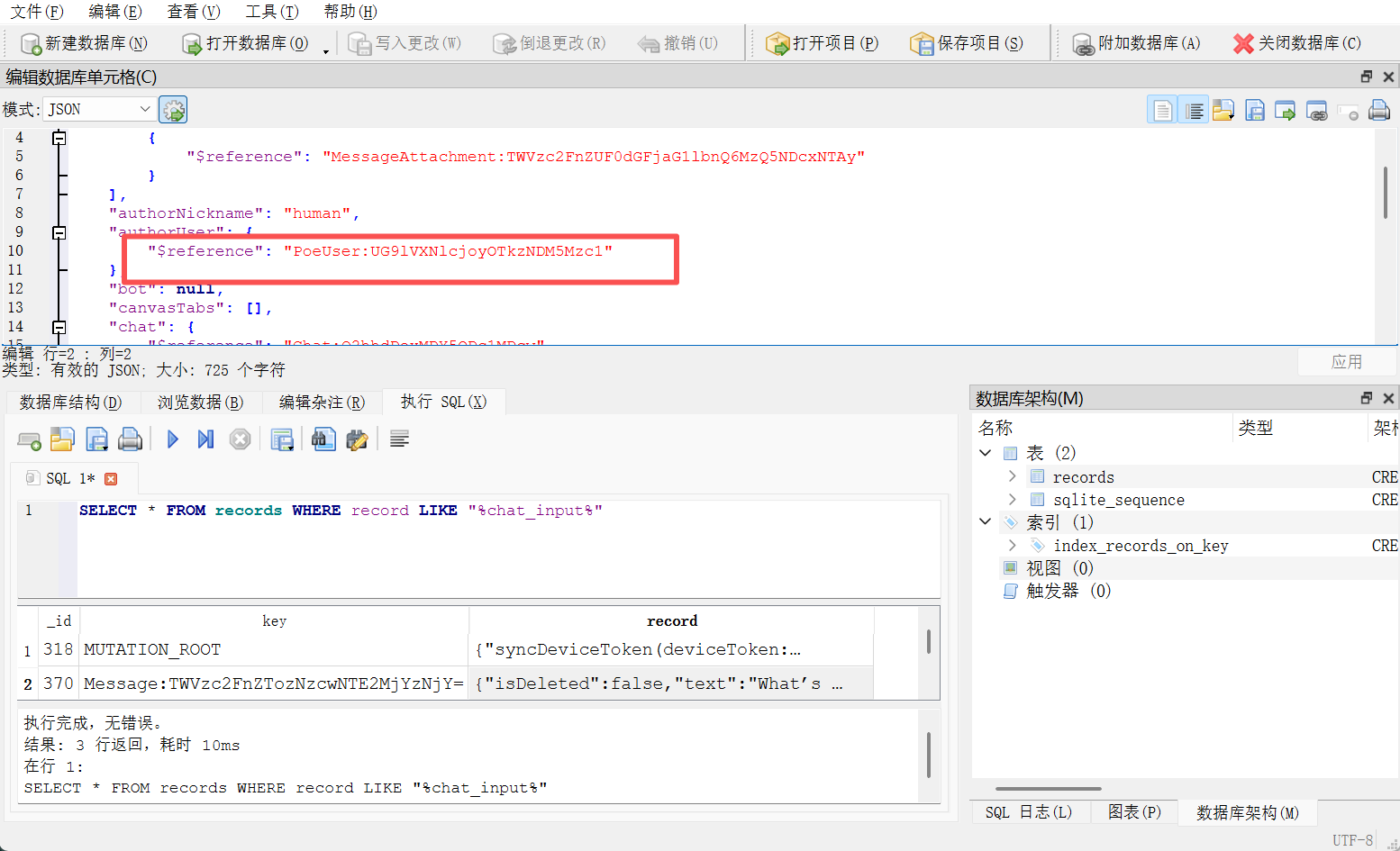1400x851 pixels.
Task: Float the 编辑数据库单元格 cell editor panel
Action: coord(1367,77)
